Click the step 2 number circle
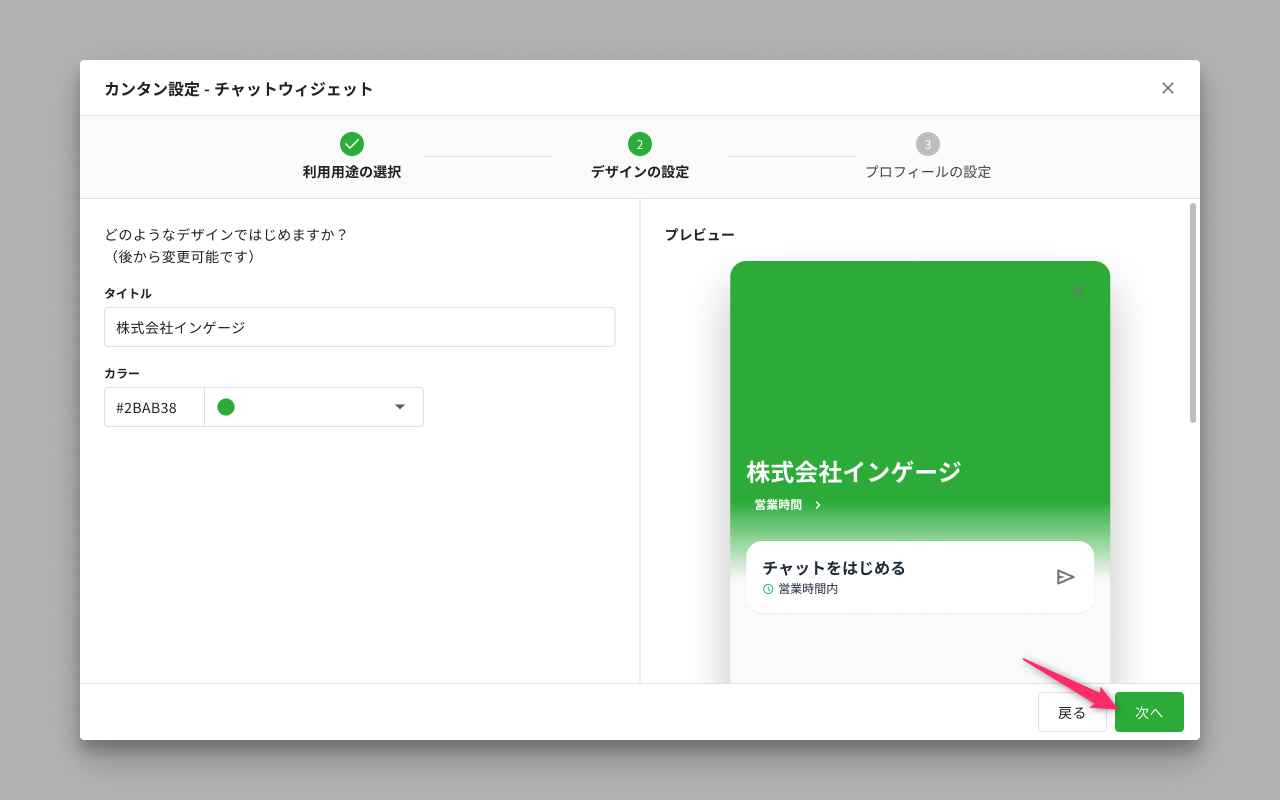 click(x=640, y=144)
